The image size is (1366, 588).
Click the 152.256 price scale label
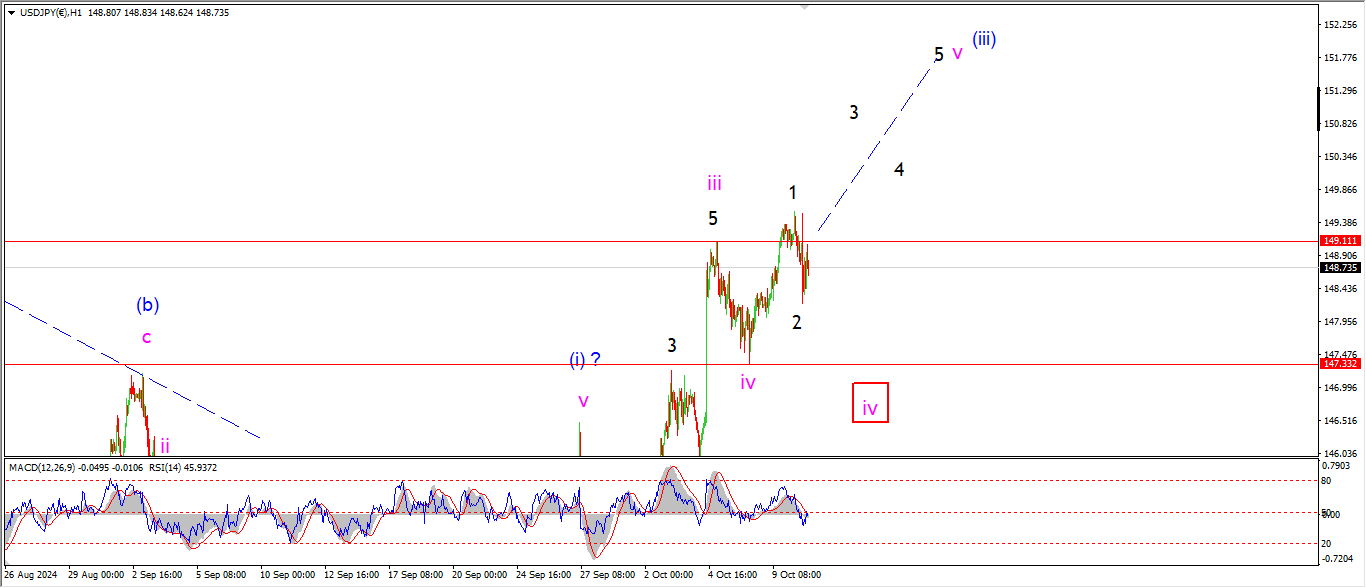click(x=1339, y=25)
